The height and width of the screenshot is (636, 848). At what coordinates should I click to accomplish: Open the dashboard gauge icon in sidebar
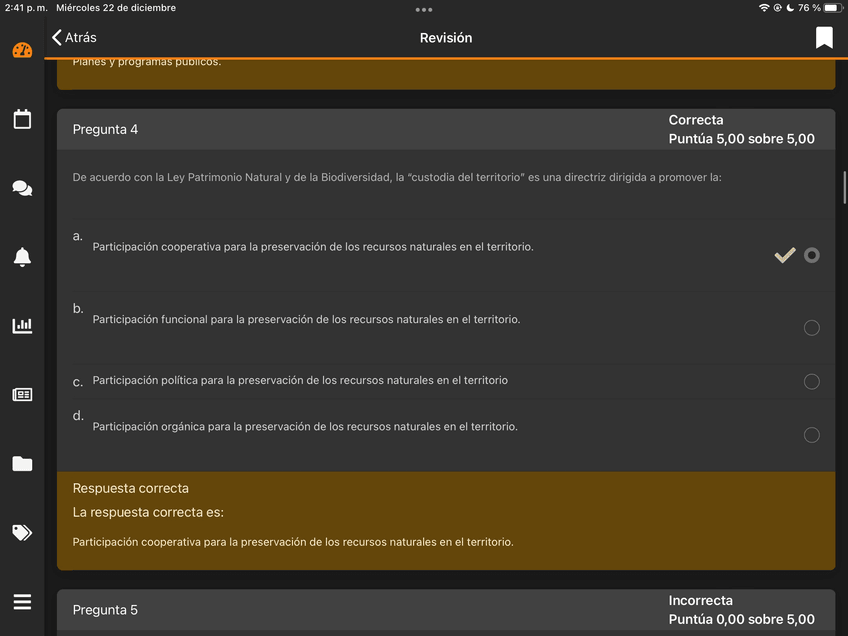coord(22,50)
